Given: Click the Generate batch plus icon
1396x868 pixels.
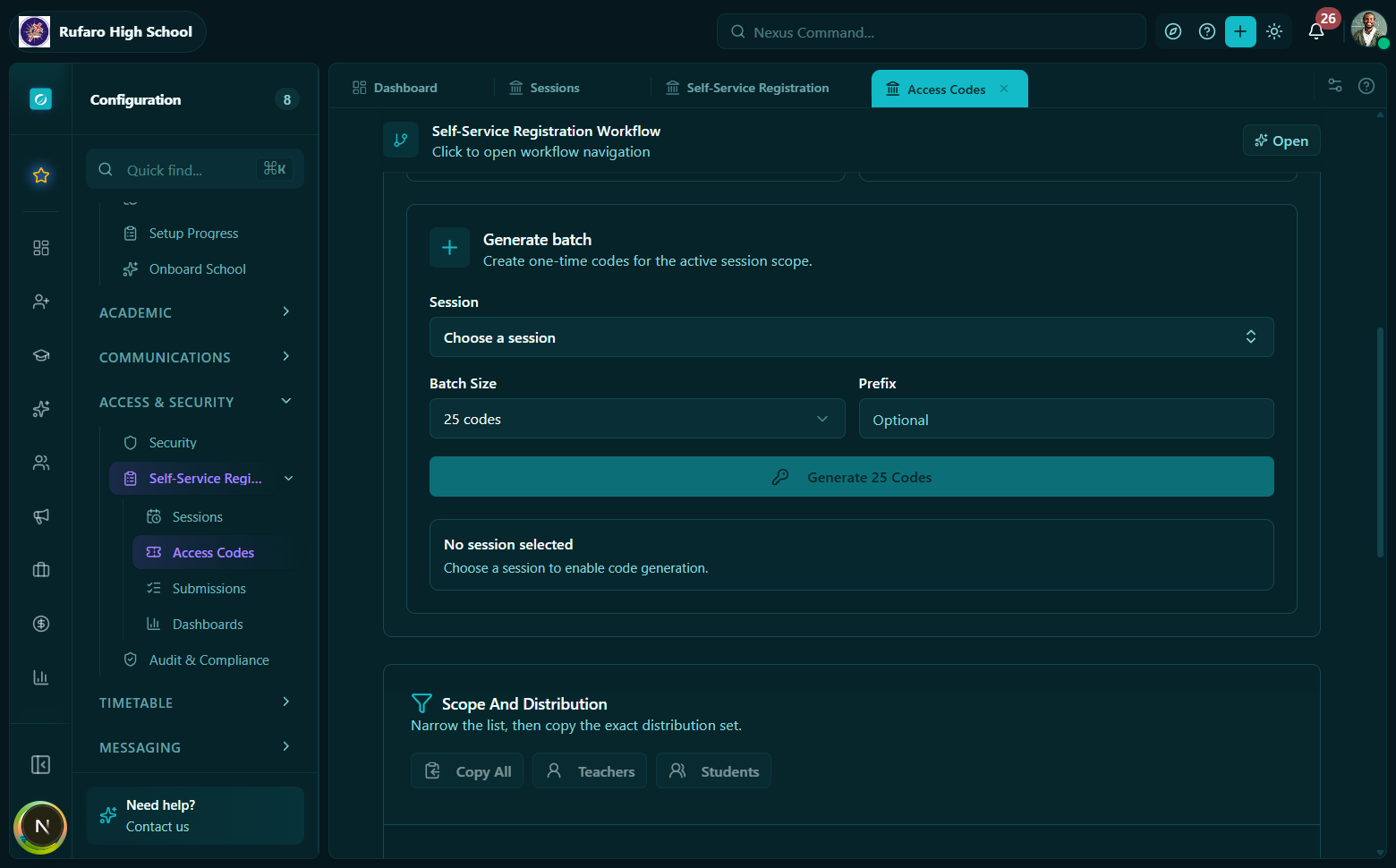Looking at the screenshot, I should [x=449, y=248].
